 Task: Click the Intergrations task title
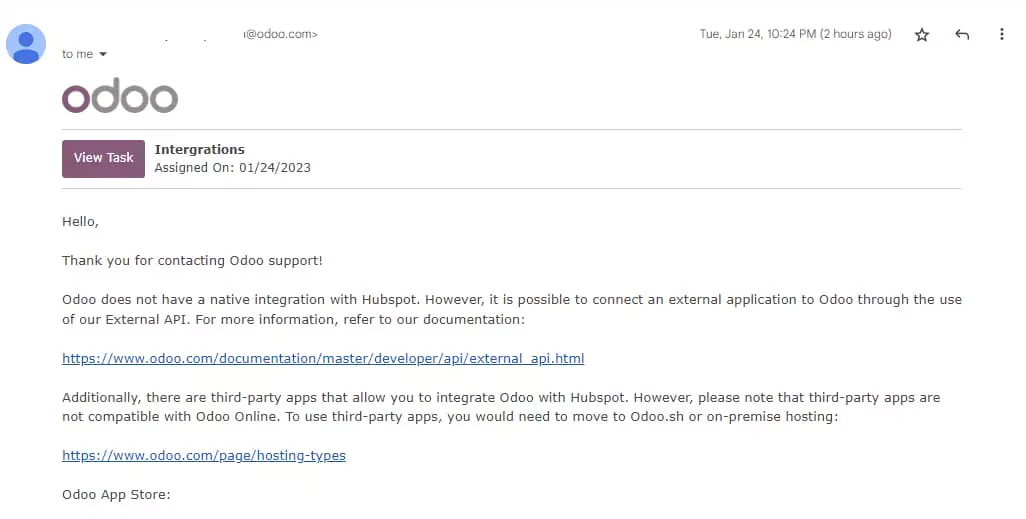pyautogui.click(x=200, y=149)
